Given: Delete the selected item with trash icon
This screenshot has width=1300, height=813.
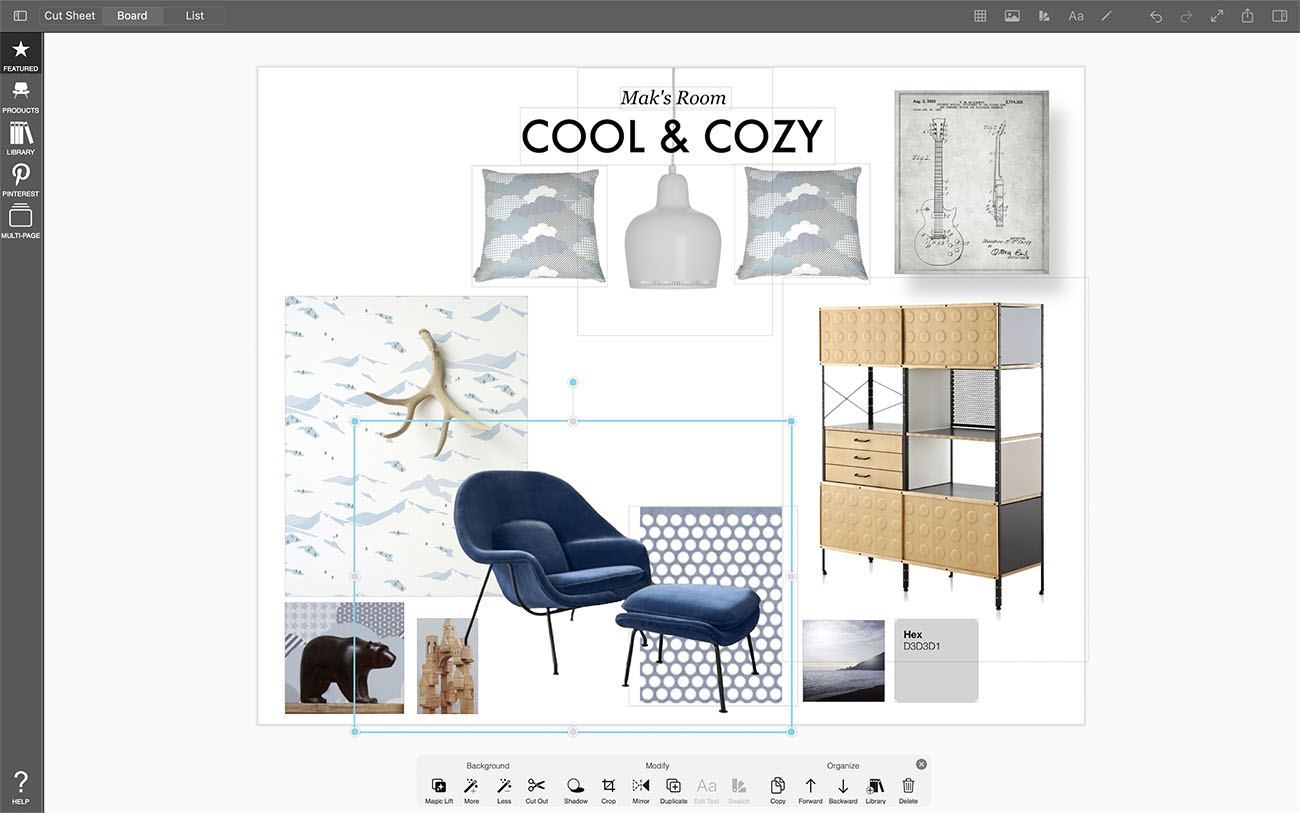Looking at the screenshot, I should (908, 788).
